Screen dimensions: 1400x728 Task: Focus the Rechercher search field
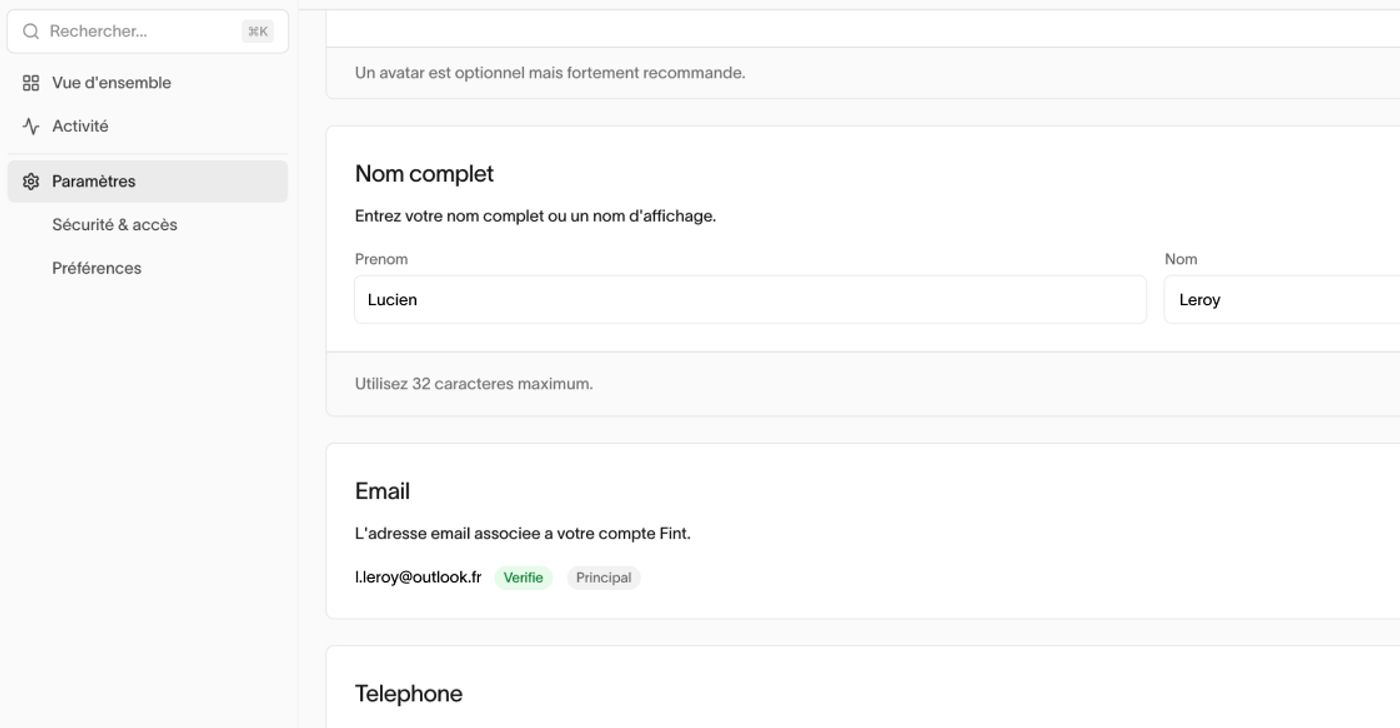[148, 32]
